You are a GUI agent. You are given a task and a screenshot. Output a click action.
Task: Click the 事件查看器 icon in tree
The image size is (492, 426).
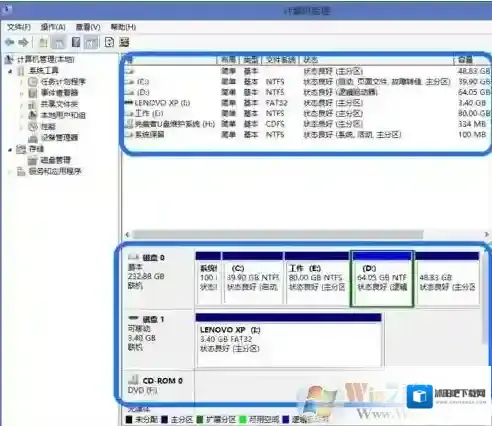pyautogui.click(x=33, y=93)
